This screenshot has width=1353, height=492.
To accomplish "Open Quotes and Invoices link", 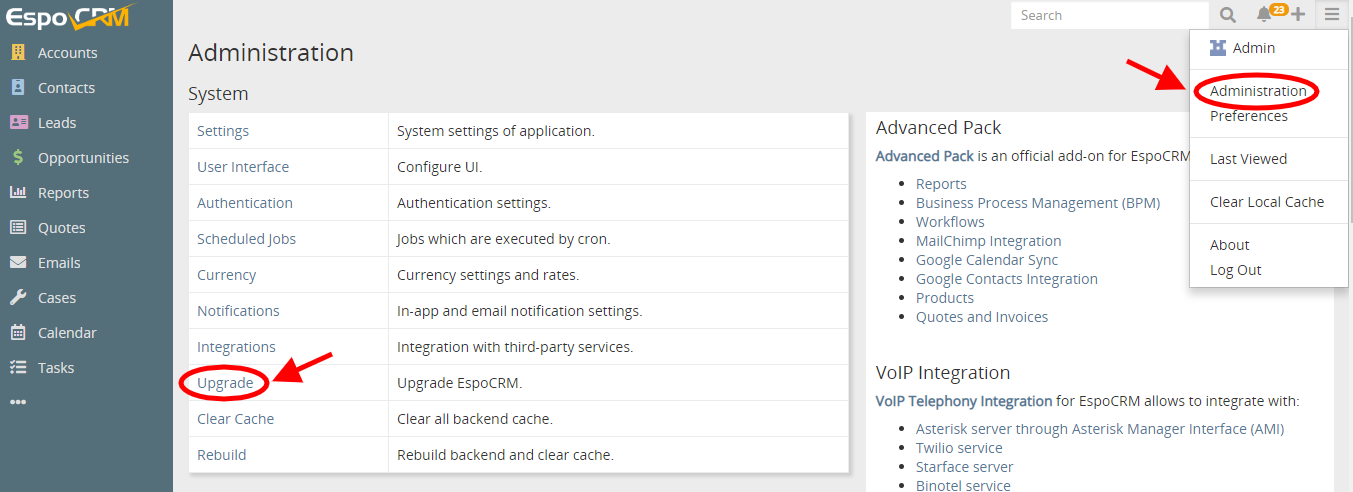I will pos(982,317).
